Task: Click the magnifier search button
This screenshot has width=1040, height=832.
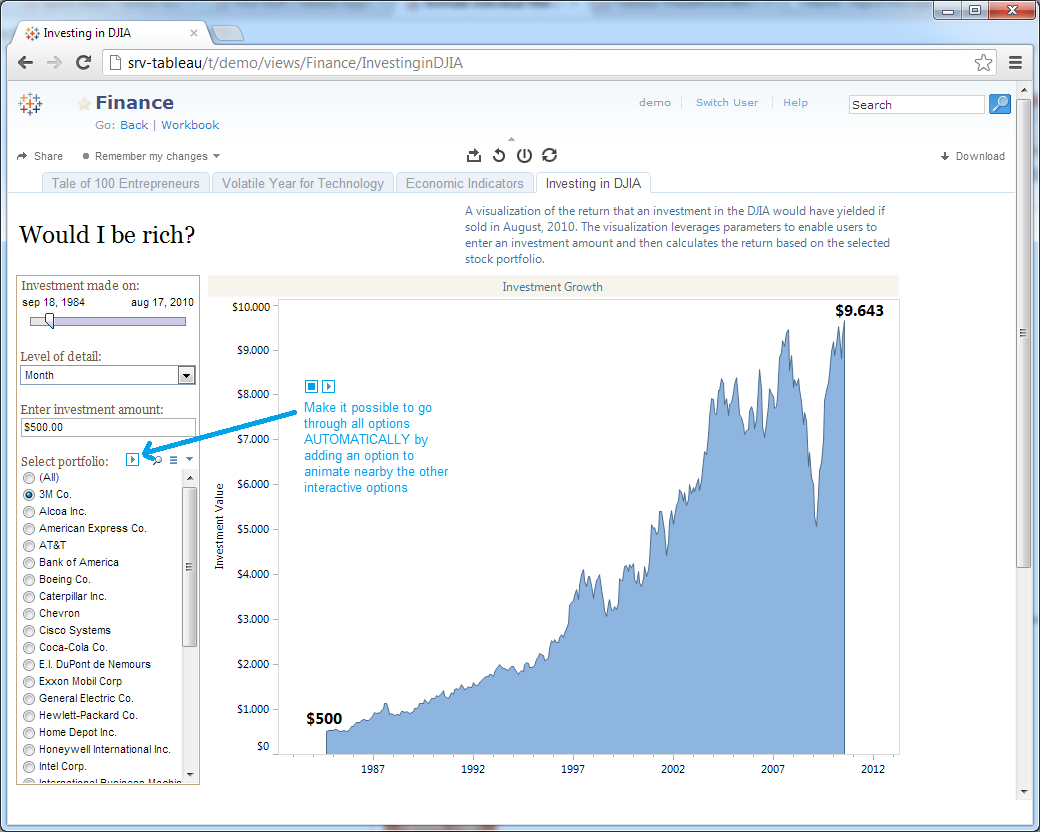Action: click(x=999, y=104)
